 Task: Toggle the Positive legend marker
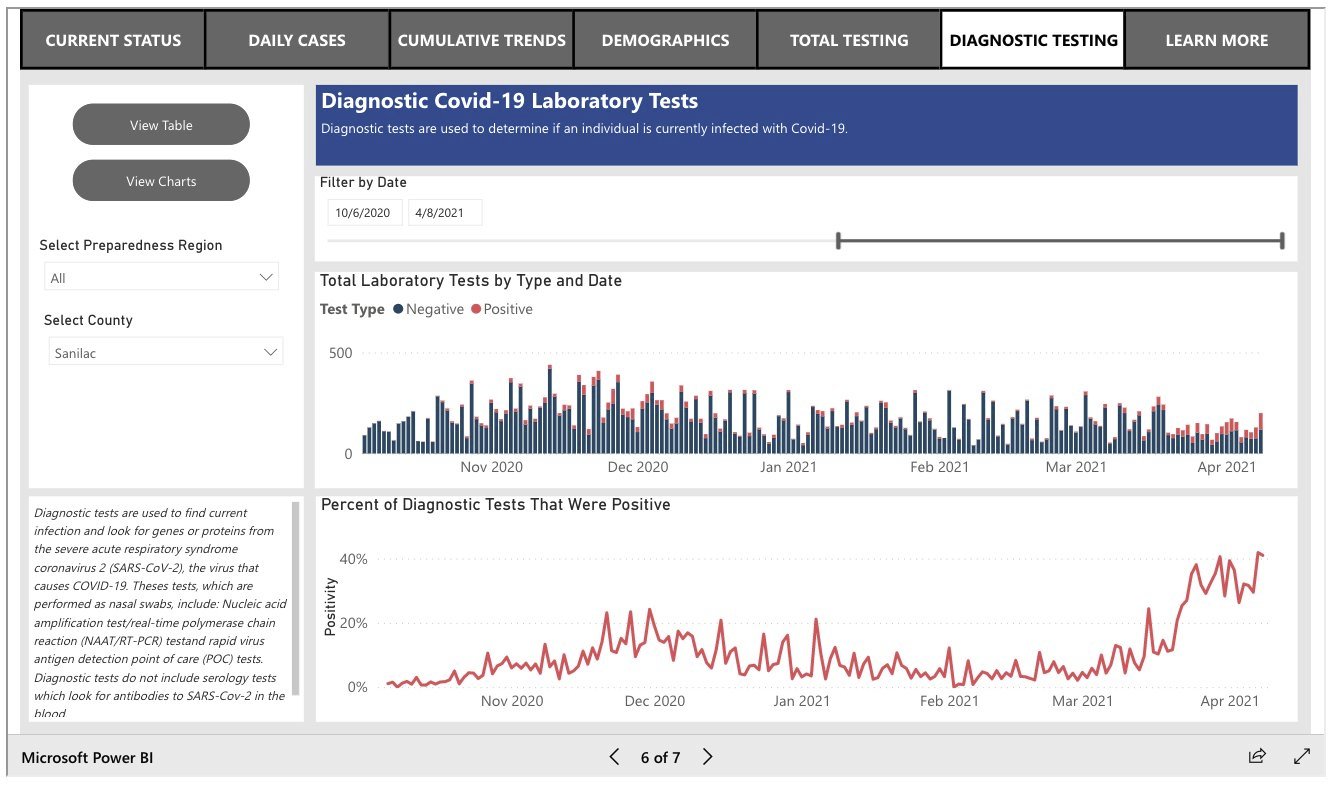476,310
